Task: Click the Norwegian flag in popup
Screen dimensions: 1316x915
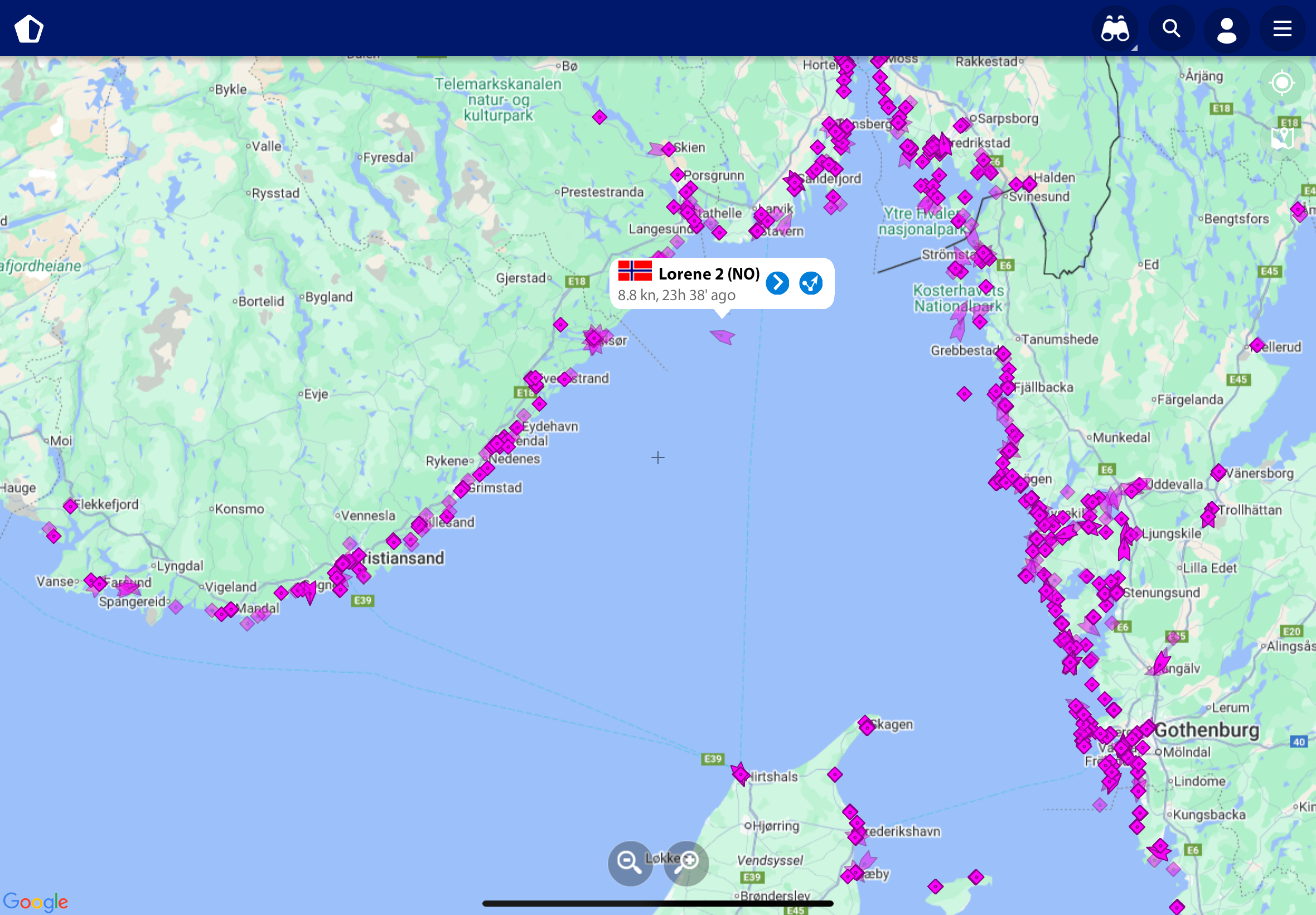Action: pyautogui.click(x=634, y=271)
